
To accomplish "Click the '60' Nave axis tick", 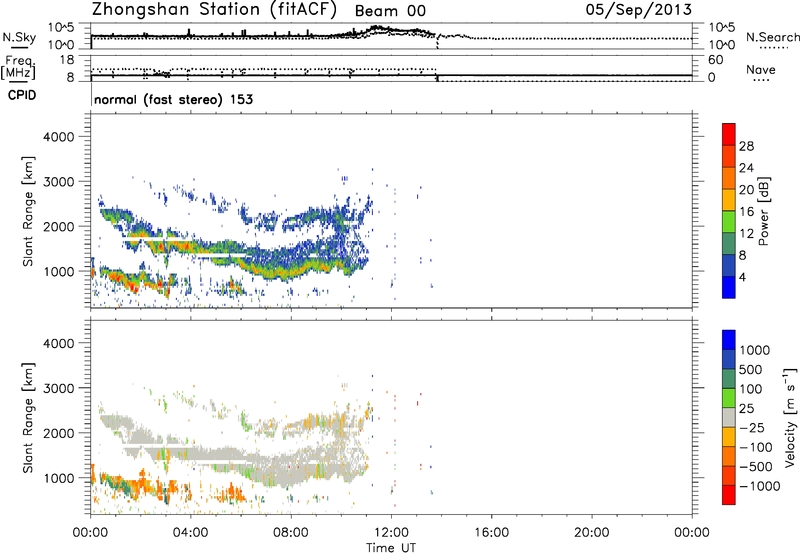I will coord(716,60).
